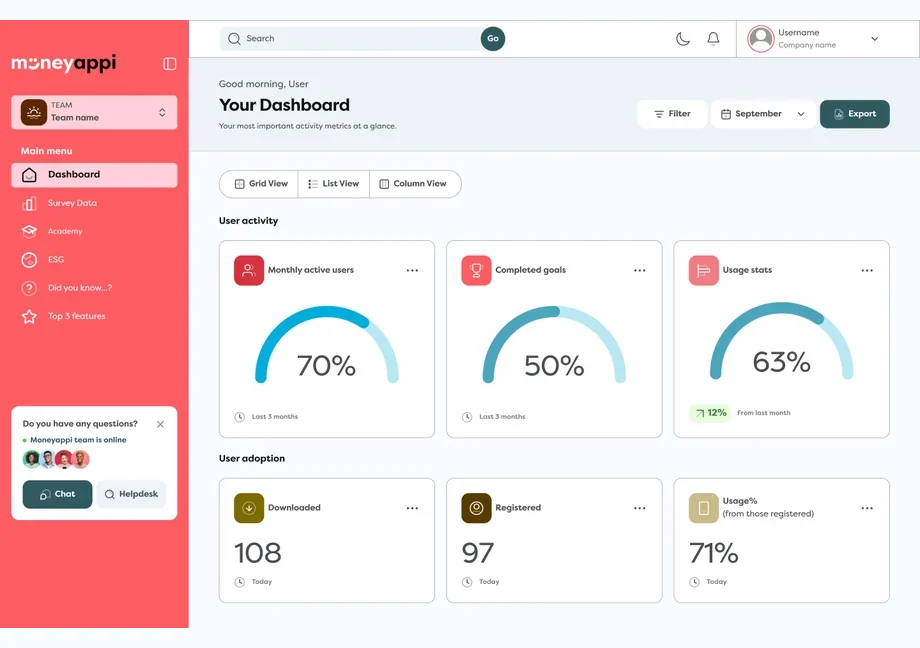The height and width of the screenshot is (648, 920).
Task: Click the Export button
Action: [x=855, y=114]
